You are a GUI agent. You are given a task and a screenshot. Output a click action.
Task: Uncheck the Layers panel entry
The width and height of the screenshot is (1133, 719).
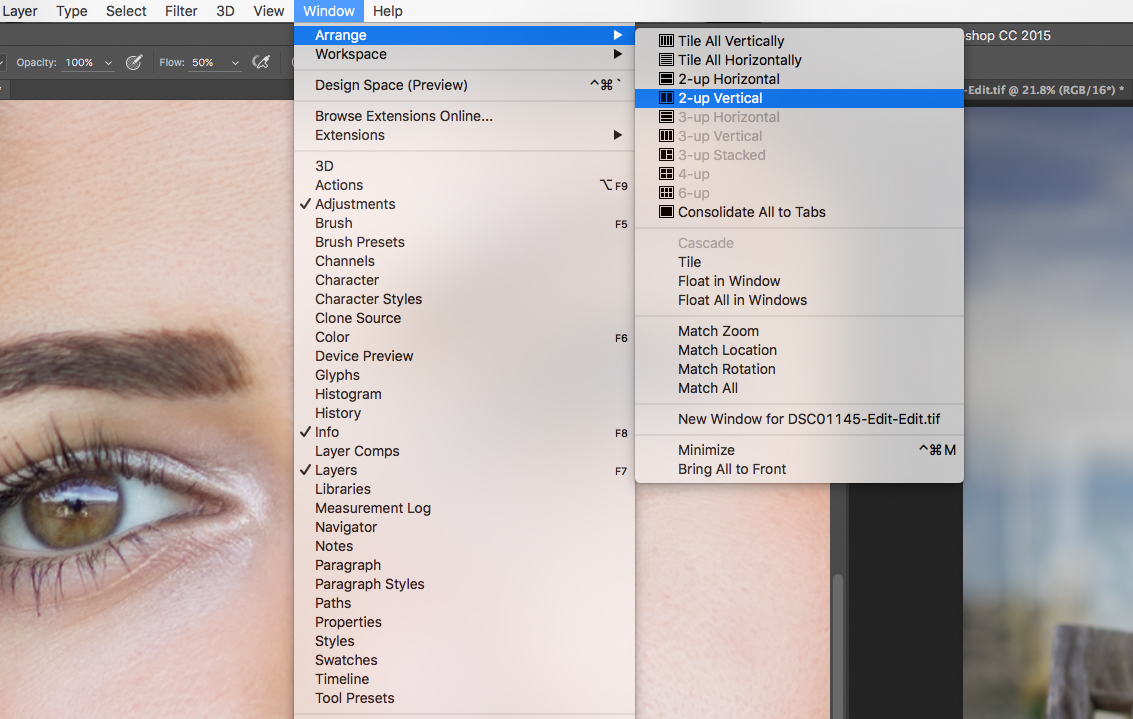305,469
